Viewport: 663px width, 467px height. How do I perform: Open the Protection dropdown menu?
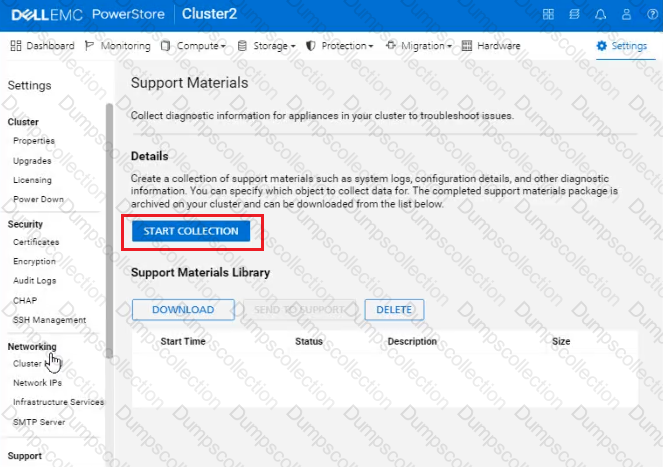coord(340,46)
